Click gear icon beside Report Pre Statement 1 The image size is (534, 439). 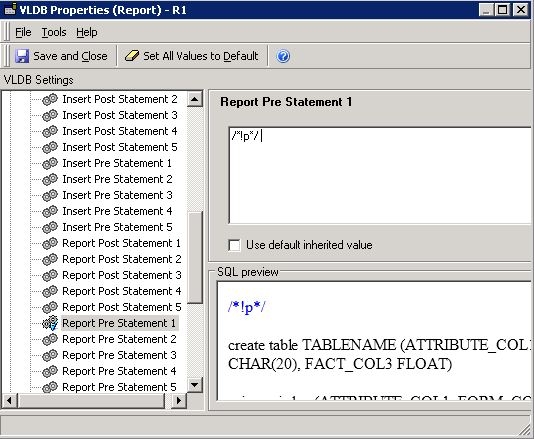[x=50, y=323]
